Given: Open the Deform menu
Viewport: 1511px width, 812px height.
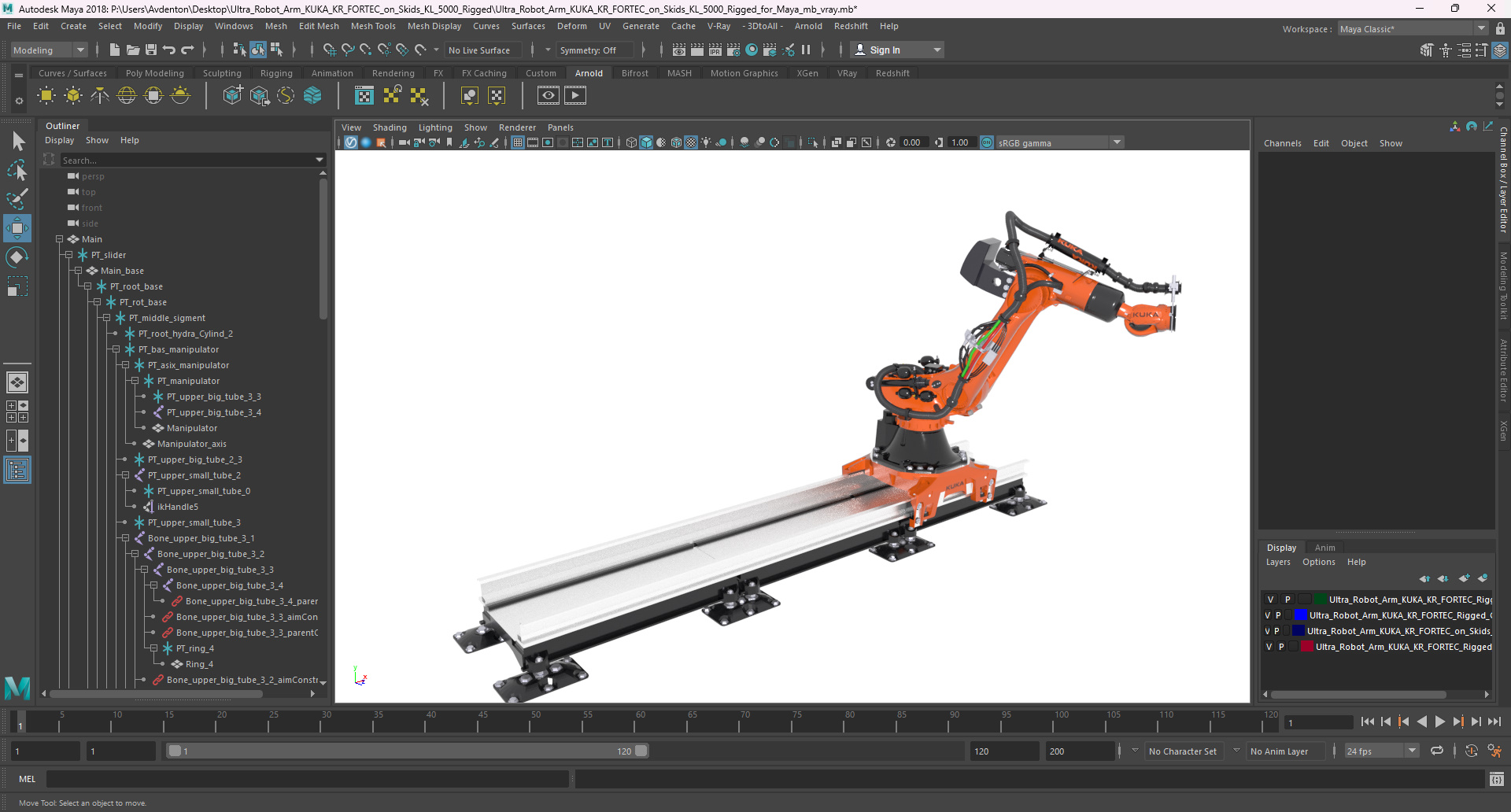Looking at the screenshot, I should (572, 26).
